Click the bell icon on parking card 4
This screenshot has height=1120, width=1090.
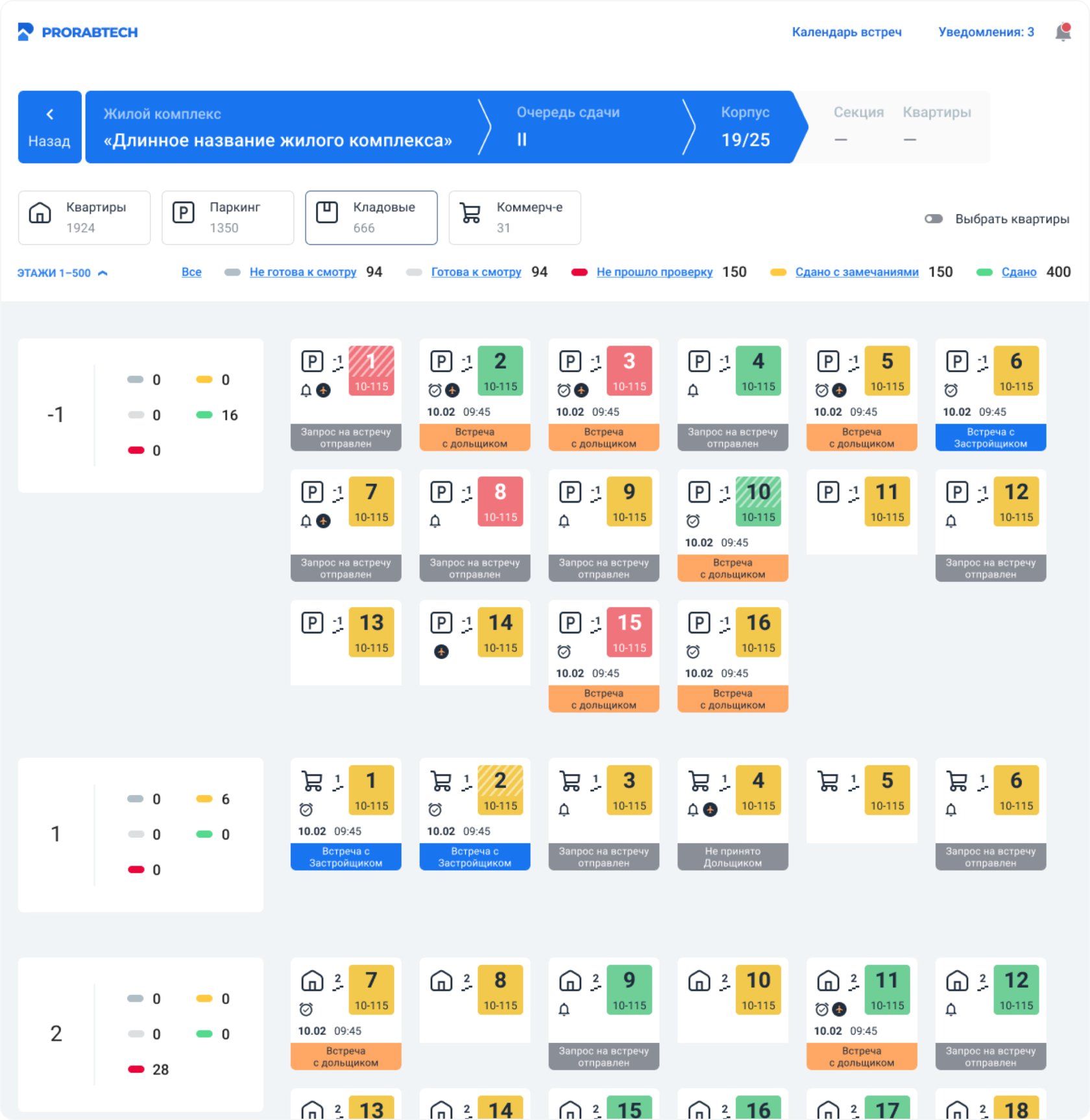(x=693, y=390)
